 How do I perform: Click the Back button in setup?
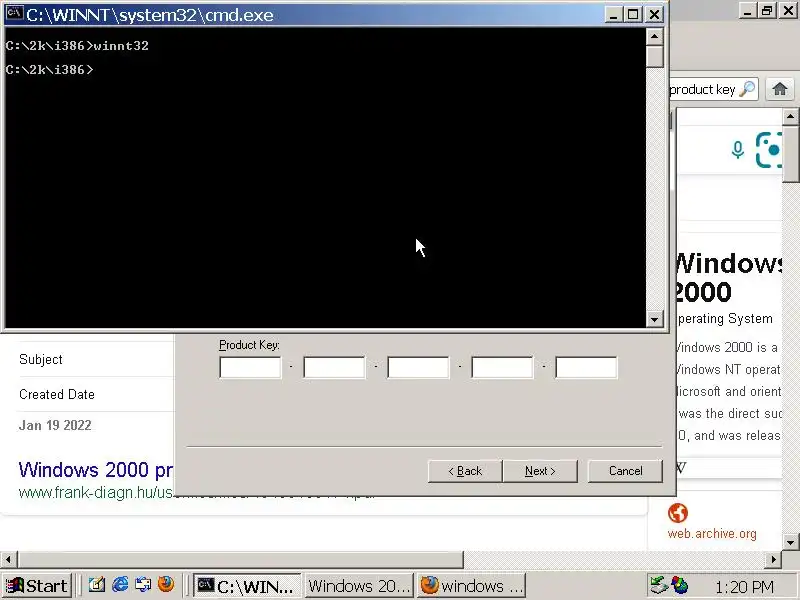(x=465, y=471)
